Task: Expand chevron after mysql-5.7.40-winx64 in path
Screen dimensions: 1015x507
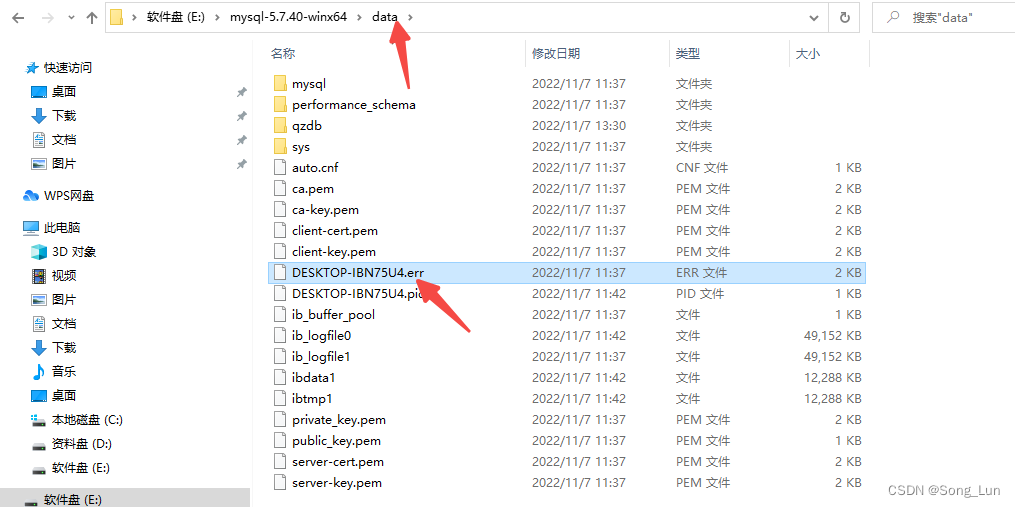Action: click(359, 18)
